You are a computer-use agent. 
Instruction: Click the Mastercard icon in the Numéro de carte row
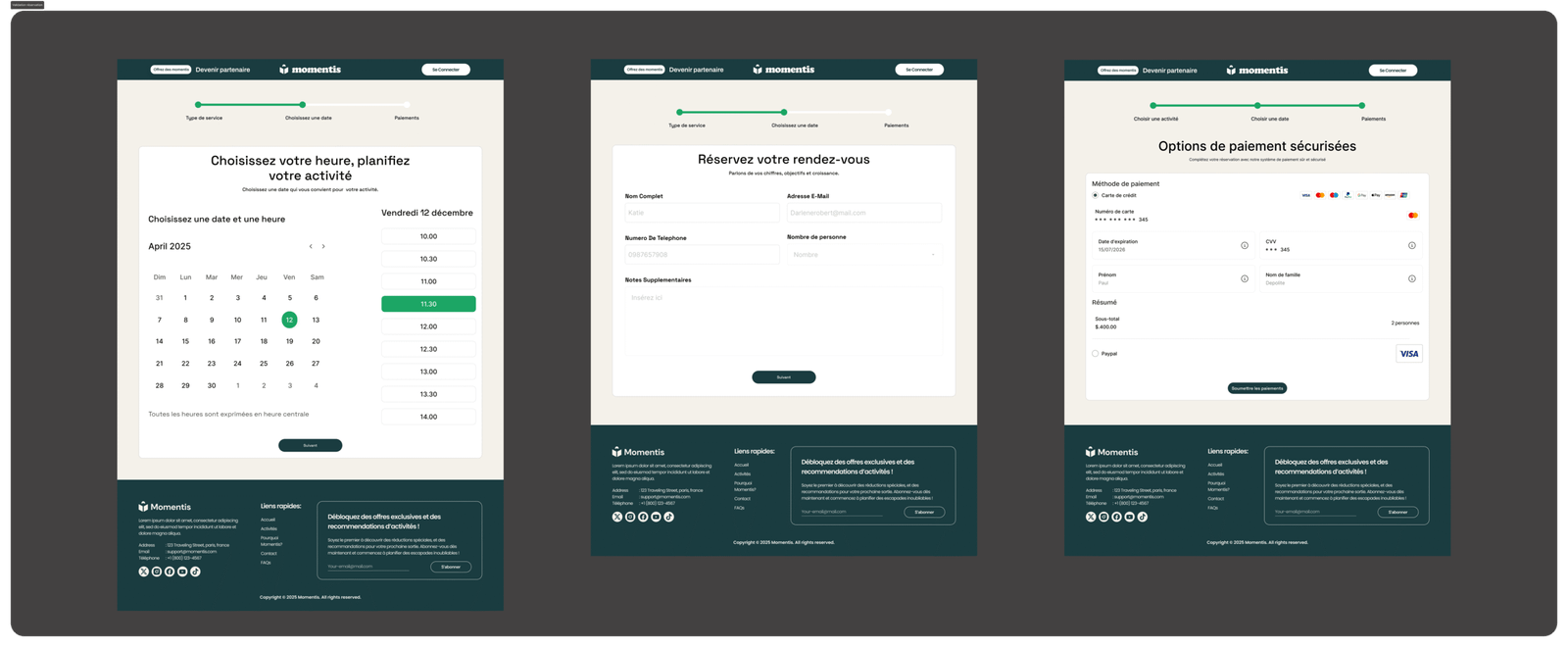1412,215
